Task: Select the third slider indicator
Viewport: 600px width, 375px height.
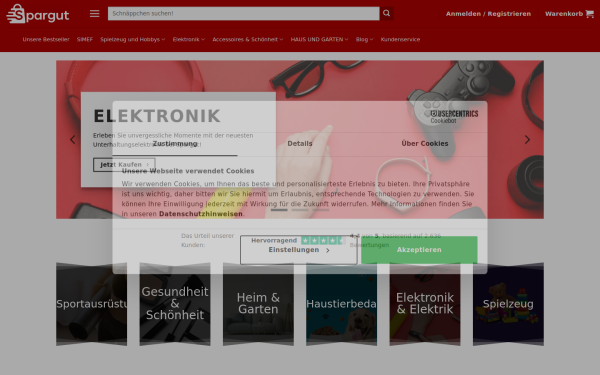Action: pyautogui.click(x=320, y=210)
